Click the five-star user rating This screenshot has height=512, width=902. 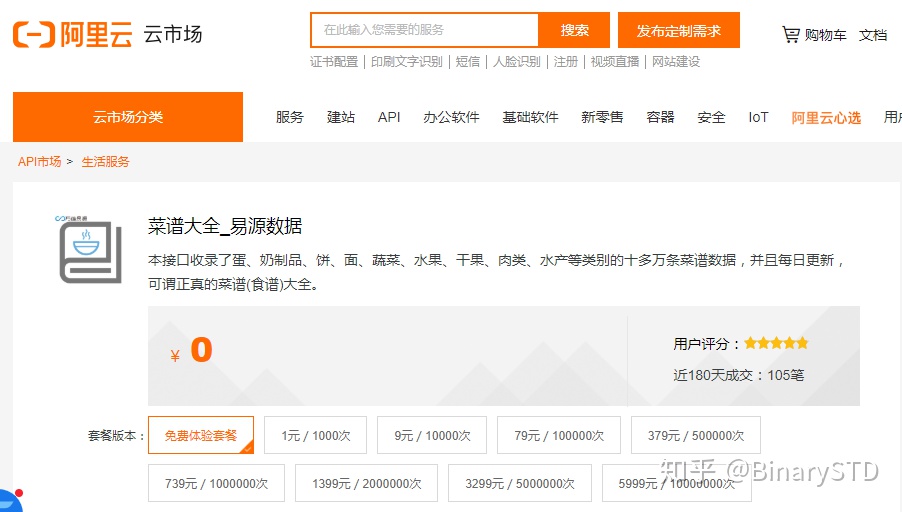tap(776, 343)
